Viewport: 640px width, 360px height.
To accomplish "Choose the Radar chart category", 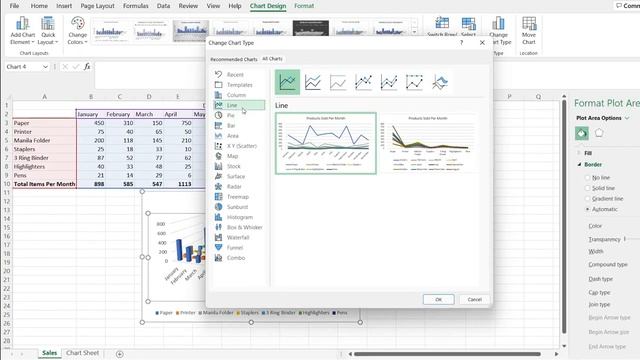I will click(x=239, y=187).
